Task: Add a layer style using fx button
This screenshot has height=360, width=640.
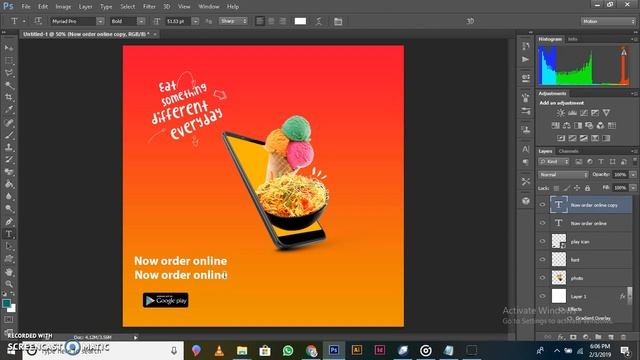Action: pyautogui.click(x=561, y=337)
